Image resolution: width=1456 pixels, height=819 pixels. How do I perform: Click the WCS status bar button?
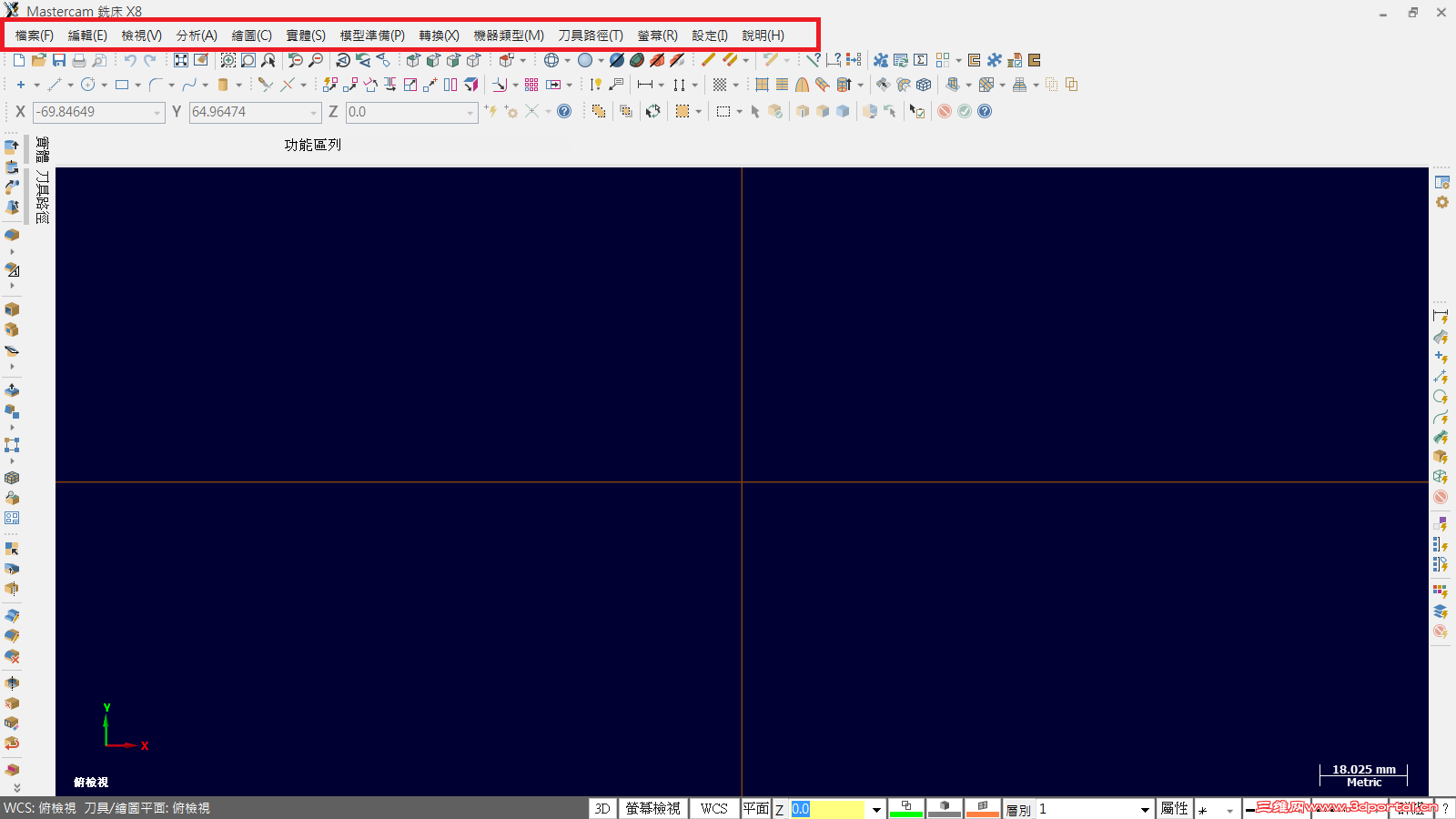(714, 808)
